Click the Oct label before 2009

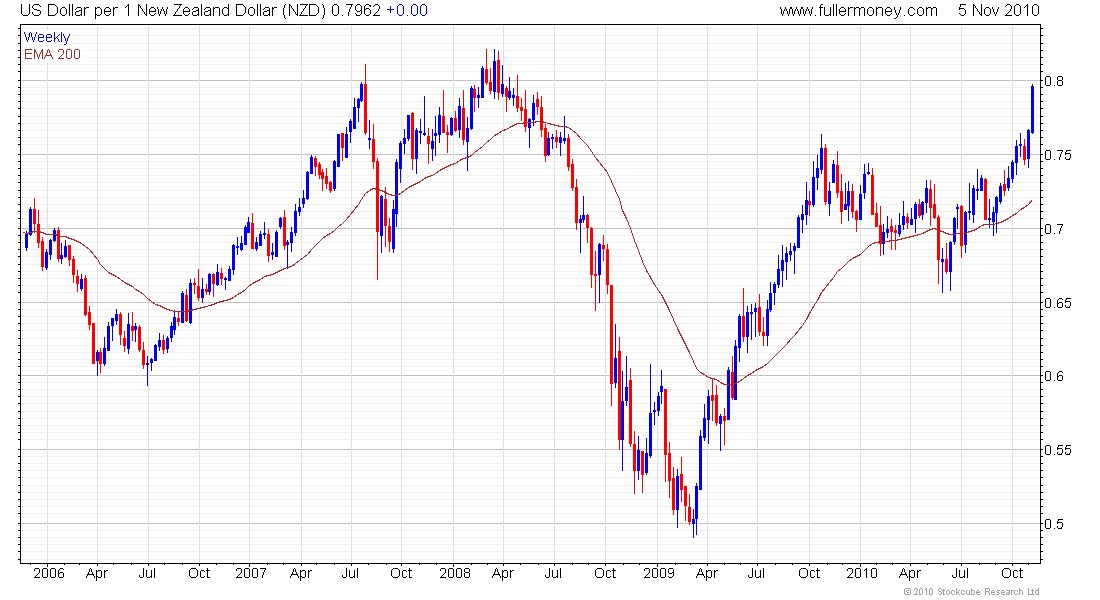[x=605, y=573]
